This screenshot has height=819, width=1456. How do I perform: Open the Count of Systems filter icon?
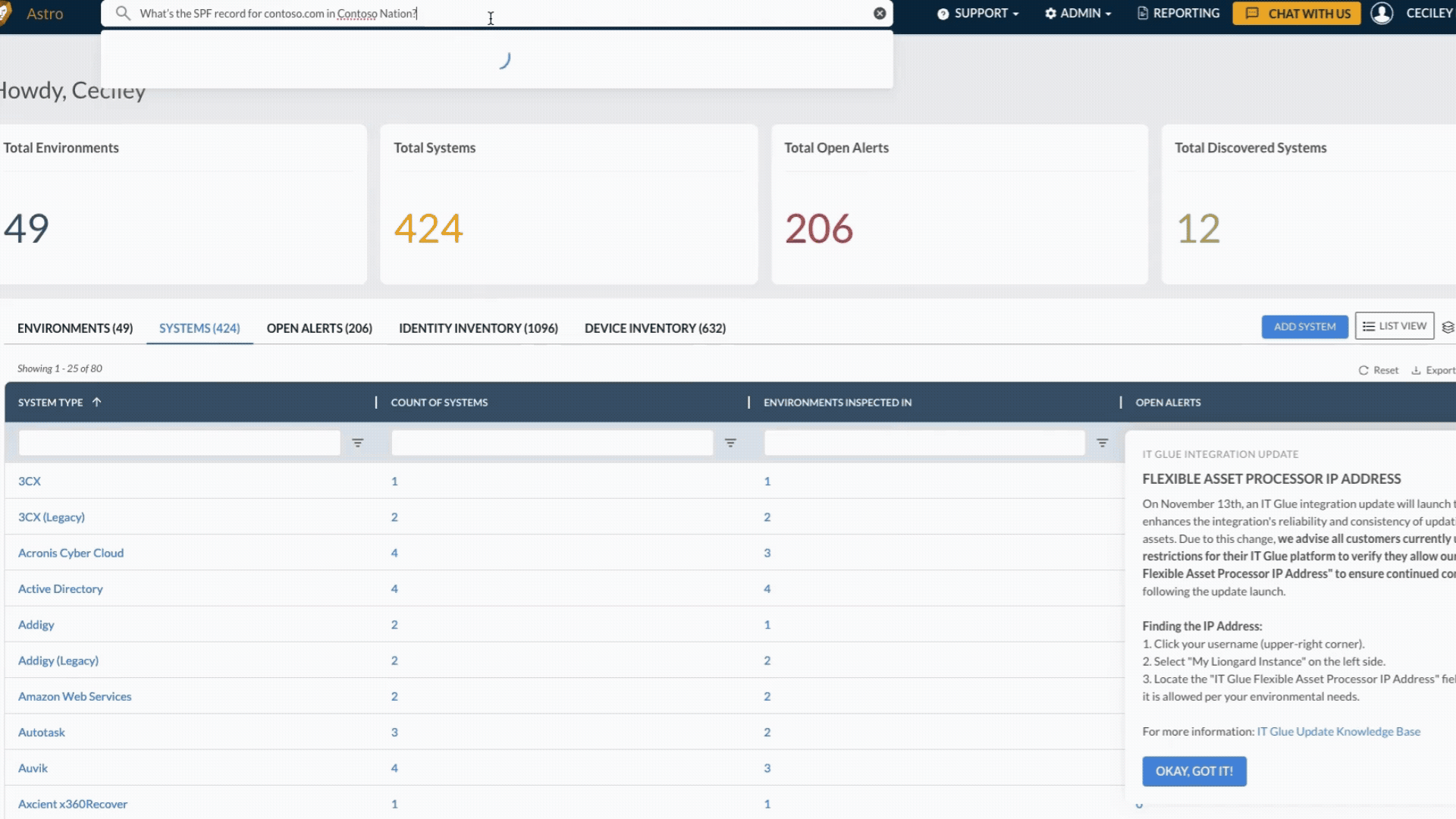pyautogui.click(x=730, y=443)
